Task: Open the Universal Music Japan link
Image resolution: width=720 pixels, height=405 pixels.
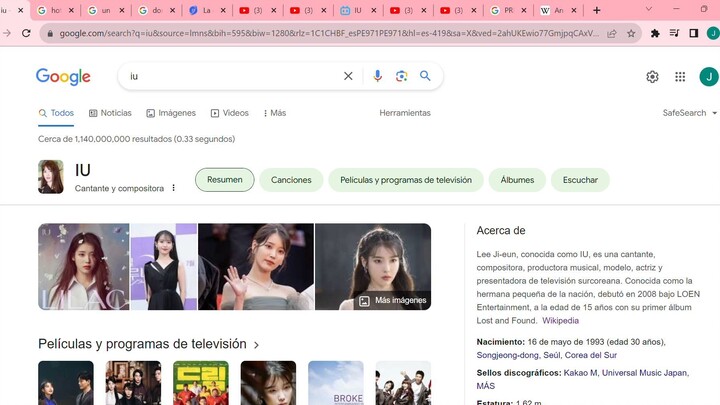Action: point(644,373)
